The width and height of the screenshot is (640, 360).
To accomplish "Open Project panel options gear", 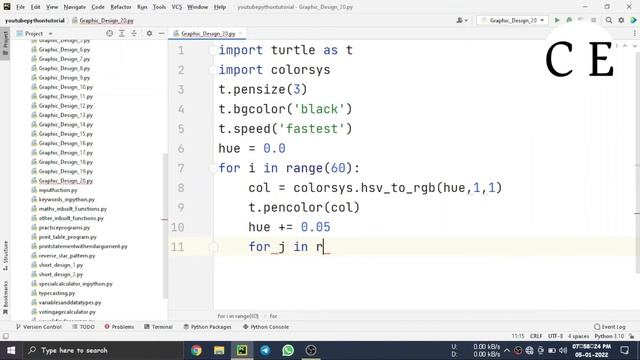I will (149, 33).
